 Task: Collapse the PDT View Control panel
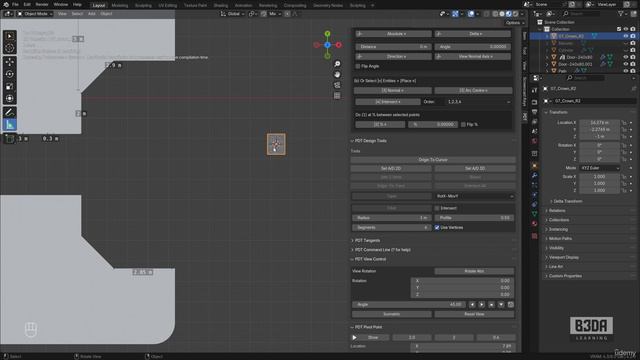click(x=370, y=259)
